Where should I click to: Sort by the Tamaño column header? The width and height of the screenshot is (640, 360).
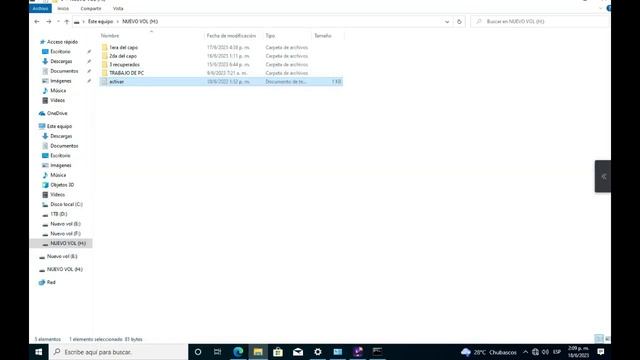323,36
